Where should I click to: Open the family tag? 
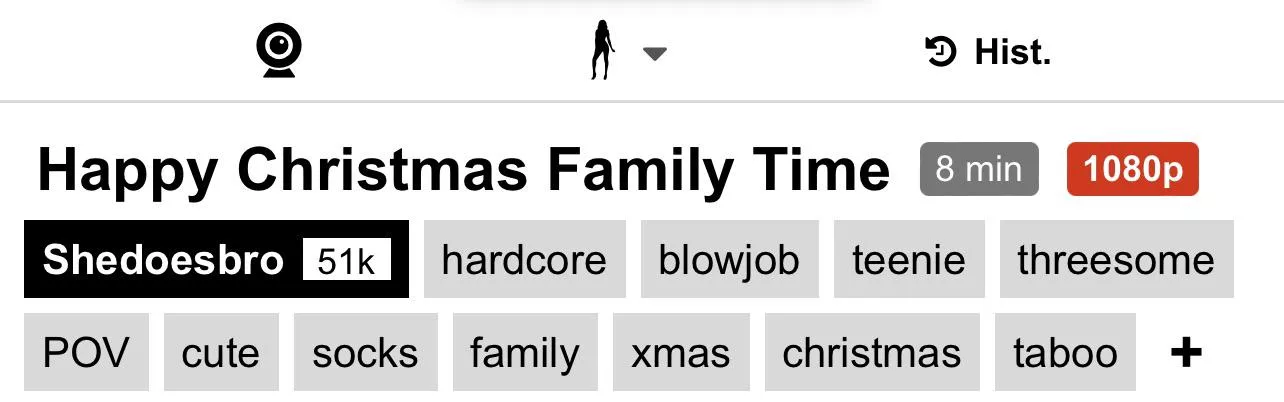tap(524, 353)
